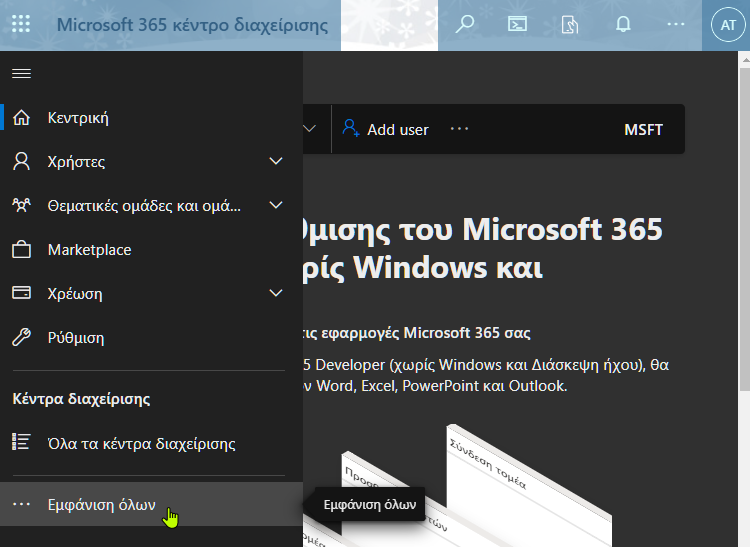
Task: Go to Κεντρική home page
Action: click(x=151, y=118)
